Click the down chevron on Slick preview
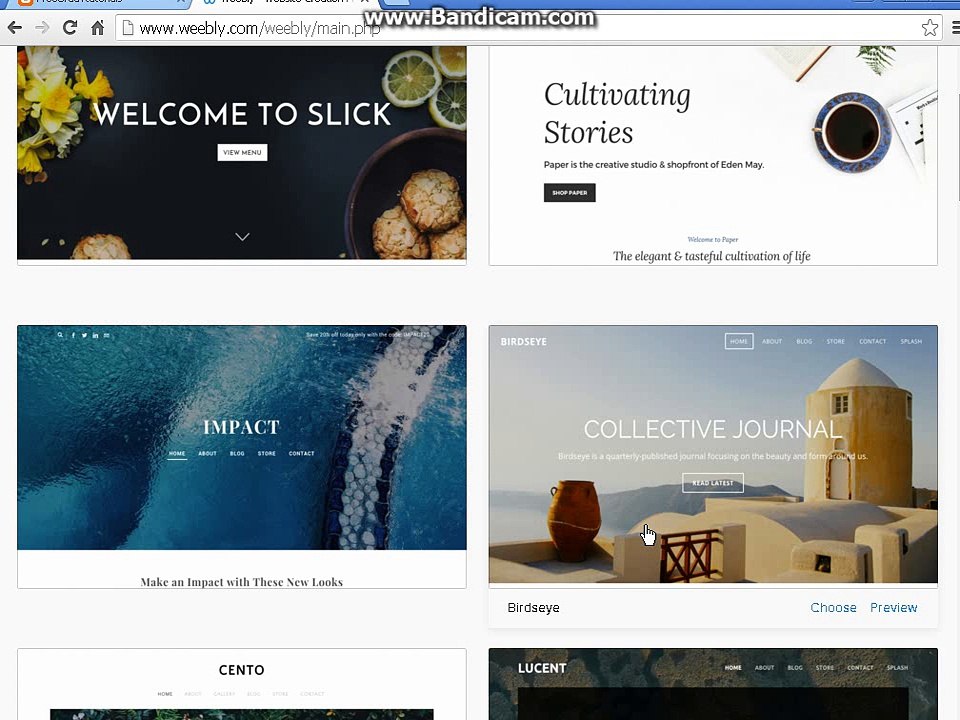The image size is (960, 720). point(242,236)
